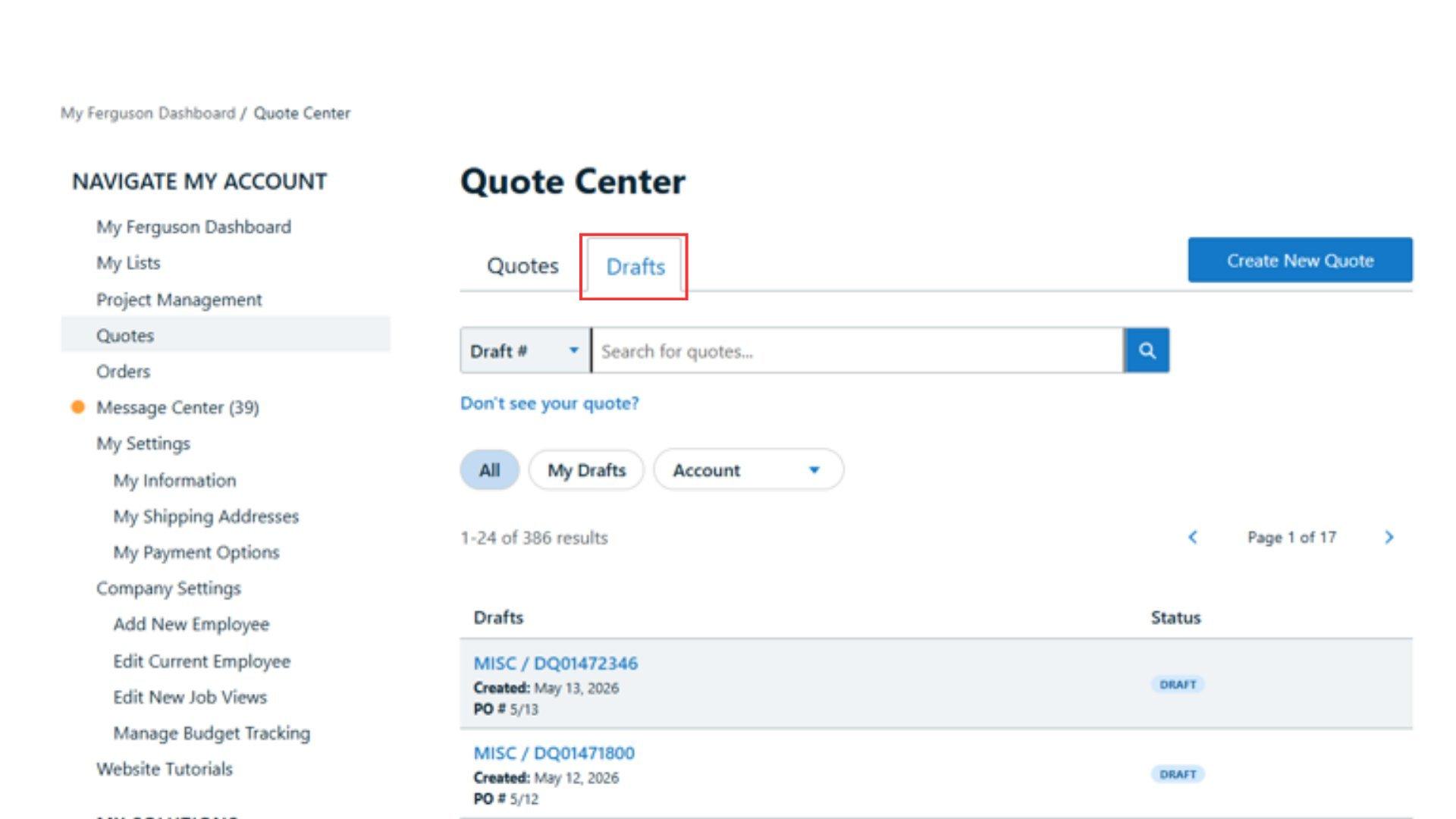Select the Drafts tab
Screen dimensions: 1456x819
coord(635,267)
